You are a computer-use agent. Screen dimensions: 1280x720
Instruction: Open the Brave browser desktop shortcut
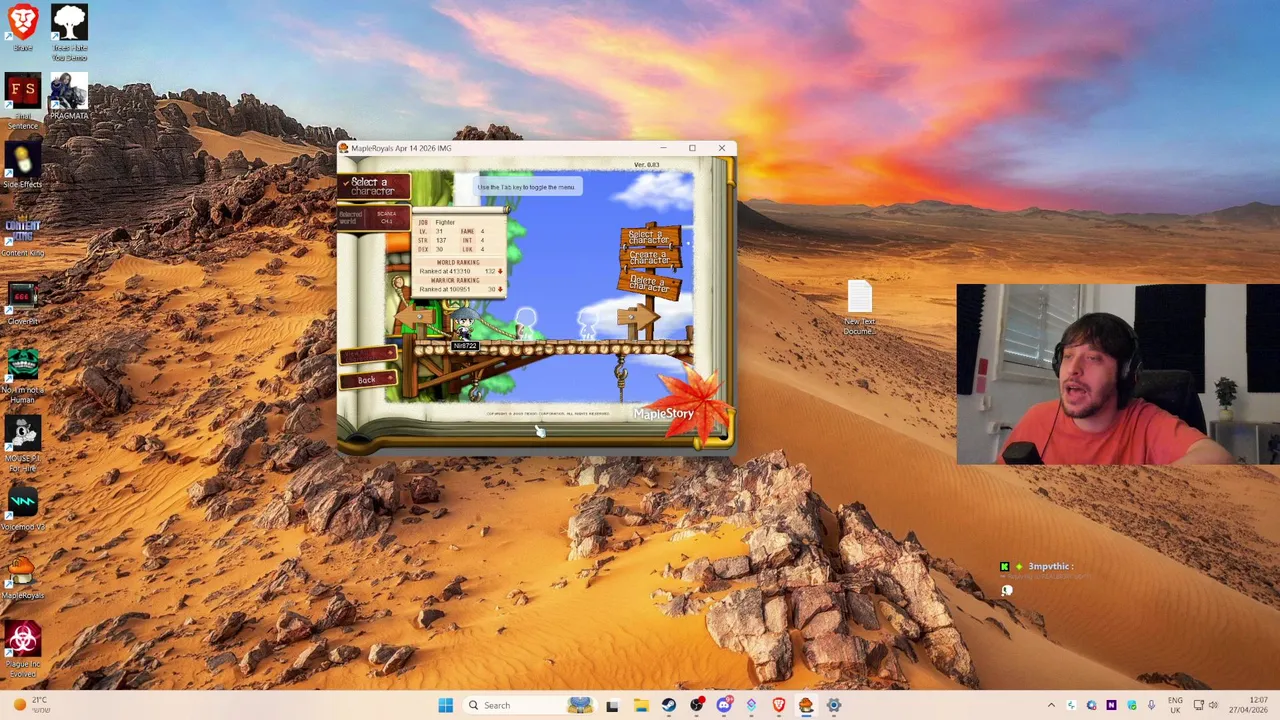point(23,27)
